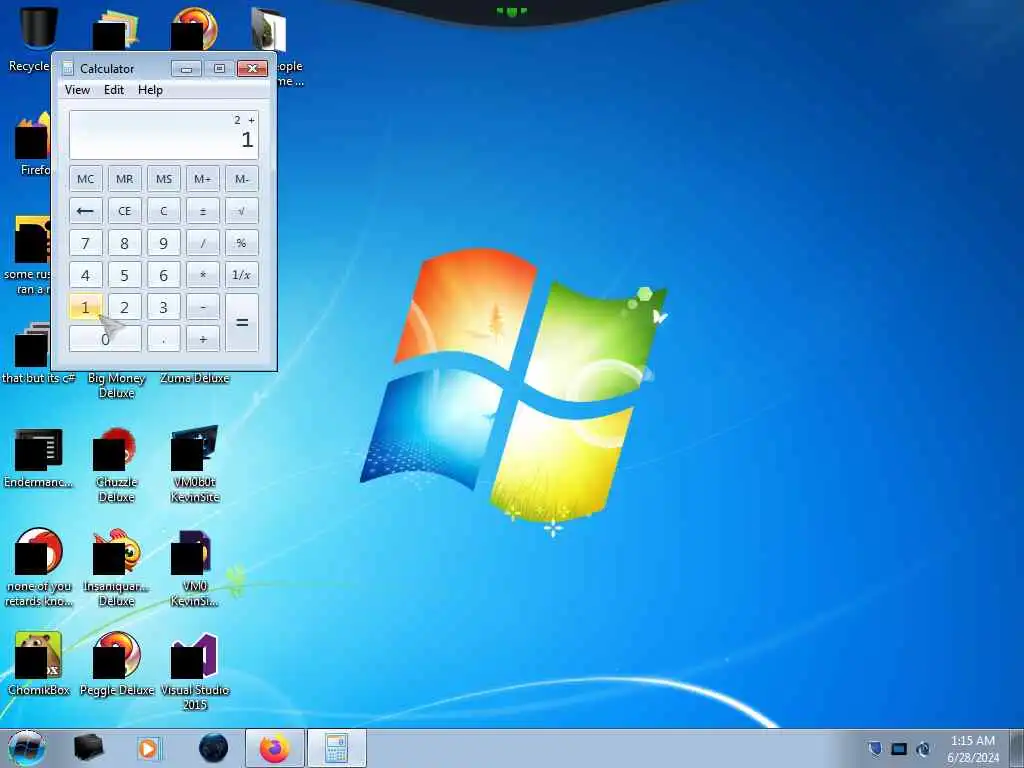Click the equals (=) key
This screenshot has width=1024, height=768.
pos(242,323)
